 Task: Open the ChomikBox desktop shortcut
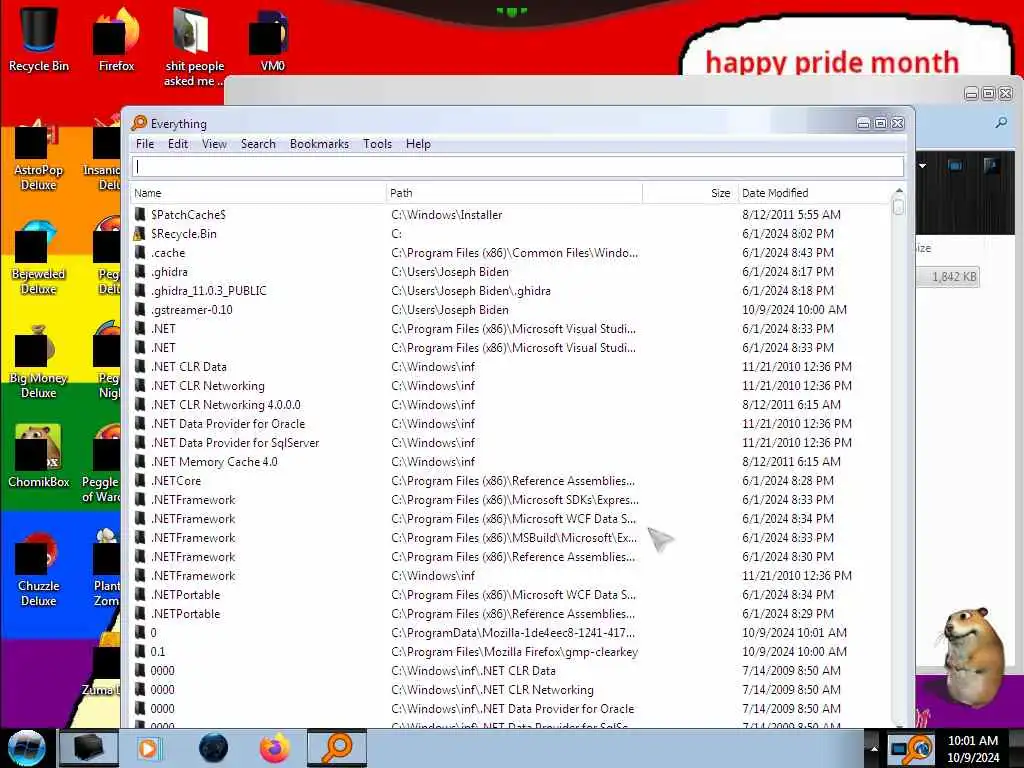[x=38, y=455]
